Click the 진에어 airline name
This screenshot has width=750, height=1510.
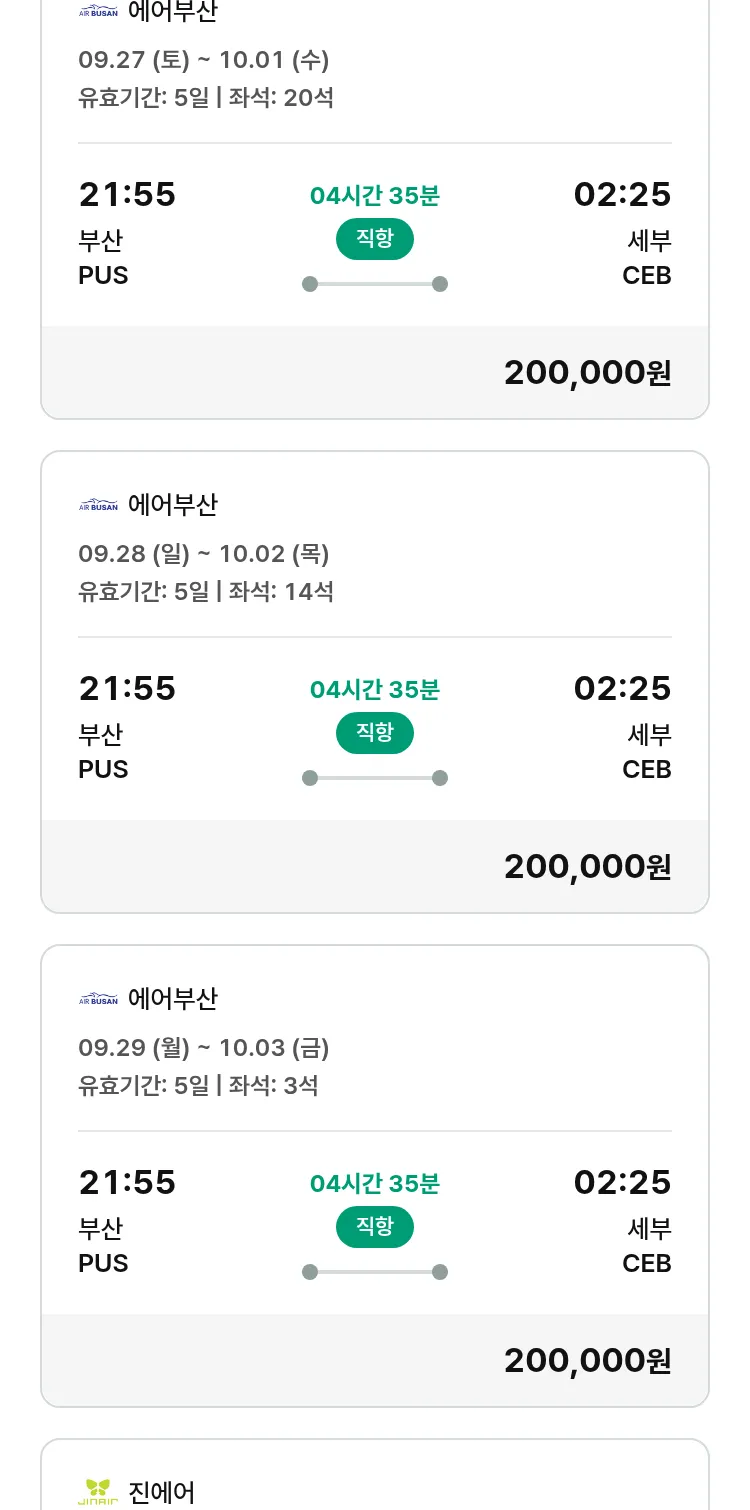point(162,1492)
